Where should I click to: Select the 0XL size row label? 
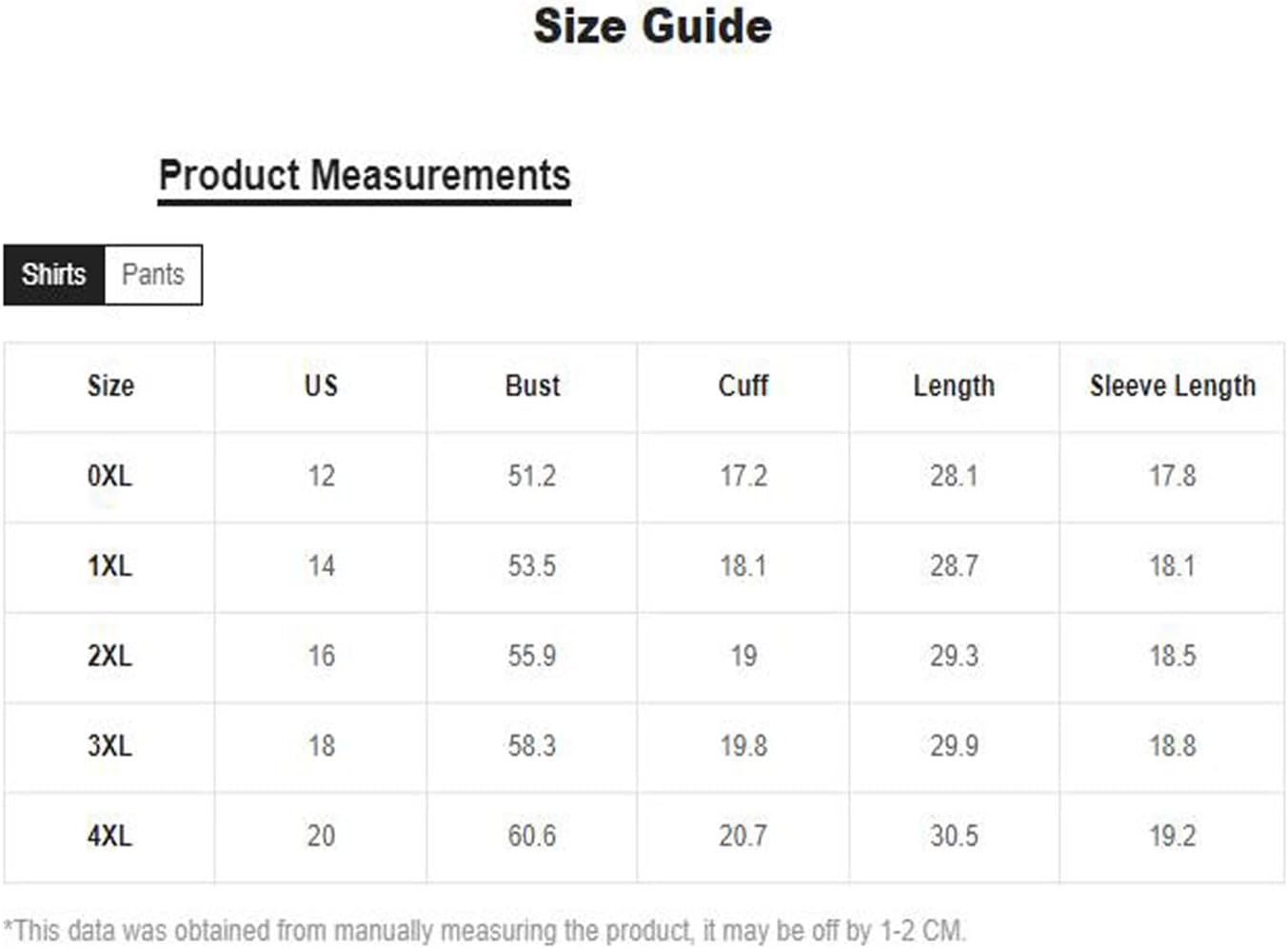(x=110, y=476)
